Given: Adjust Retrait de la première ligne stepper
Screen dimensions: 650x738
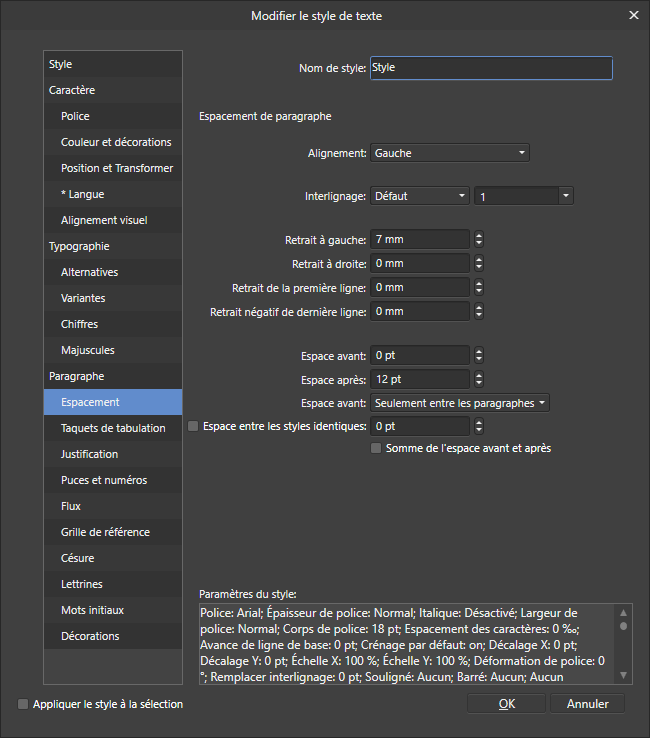Looking at the screenshot, I should pos(479,287).
